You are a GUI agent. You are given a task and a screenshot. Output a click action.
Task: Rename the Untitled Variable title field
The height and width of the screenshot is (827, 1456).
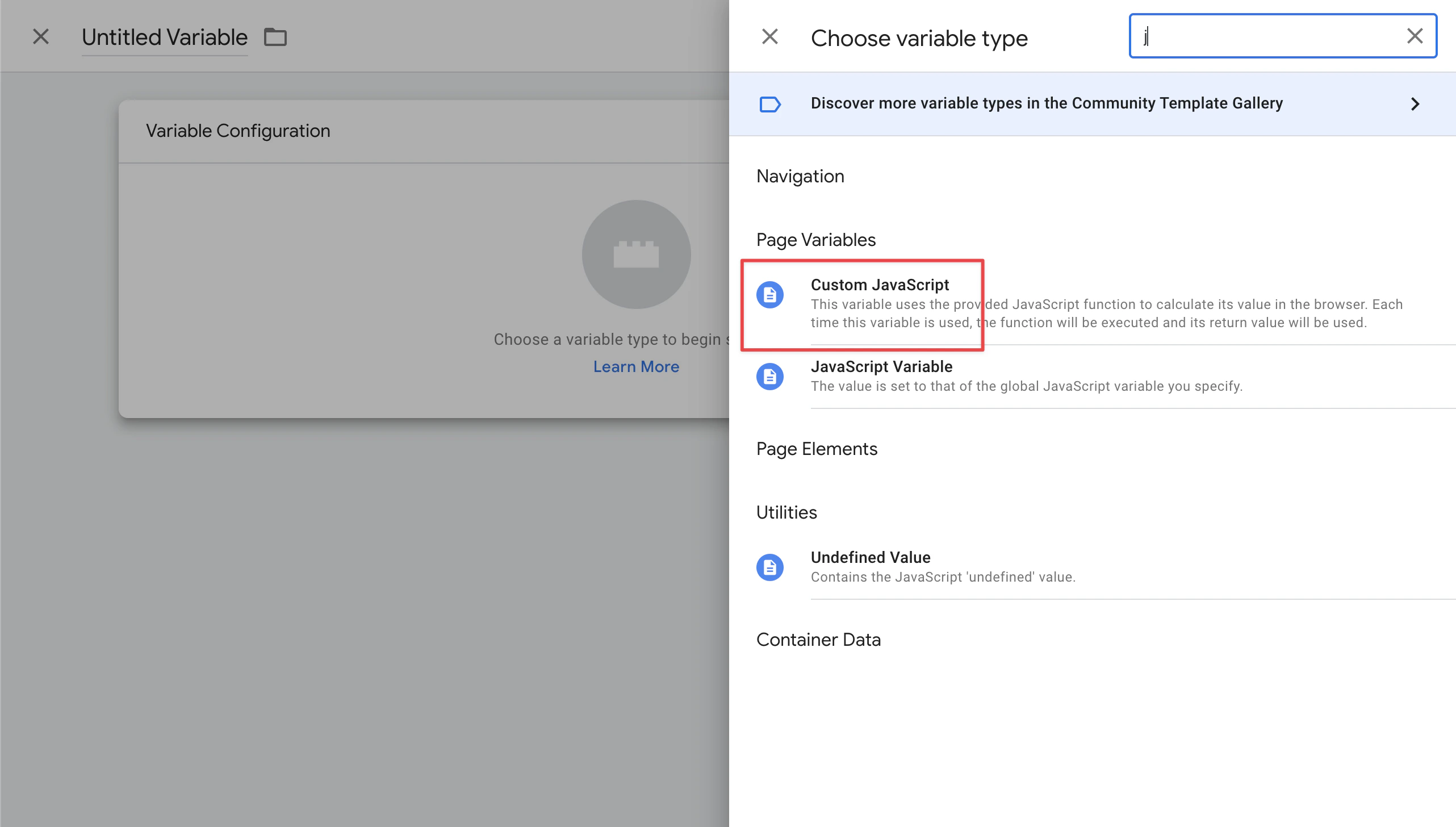(x=164, y=36)
